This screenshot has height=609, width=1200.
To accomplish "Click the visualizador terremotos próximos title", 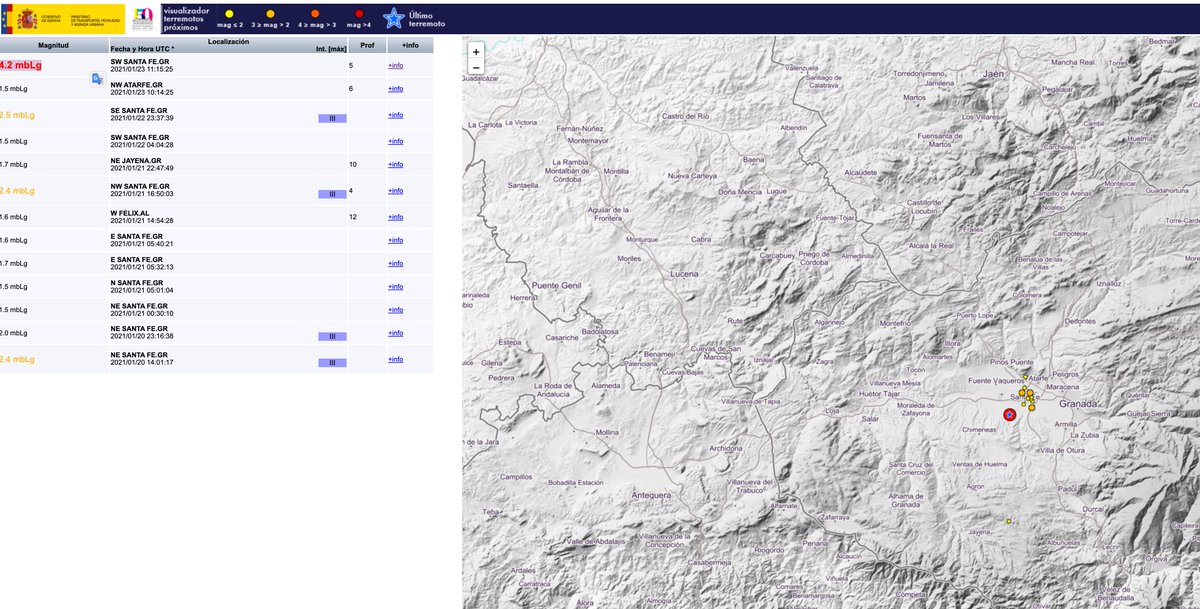I will pyautogui.click(x=187, y=18).
